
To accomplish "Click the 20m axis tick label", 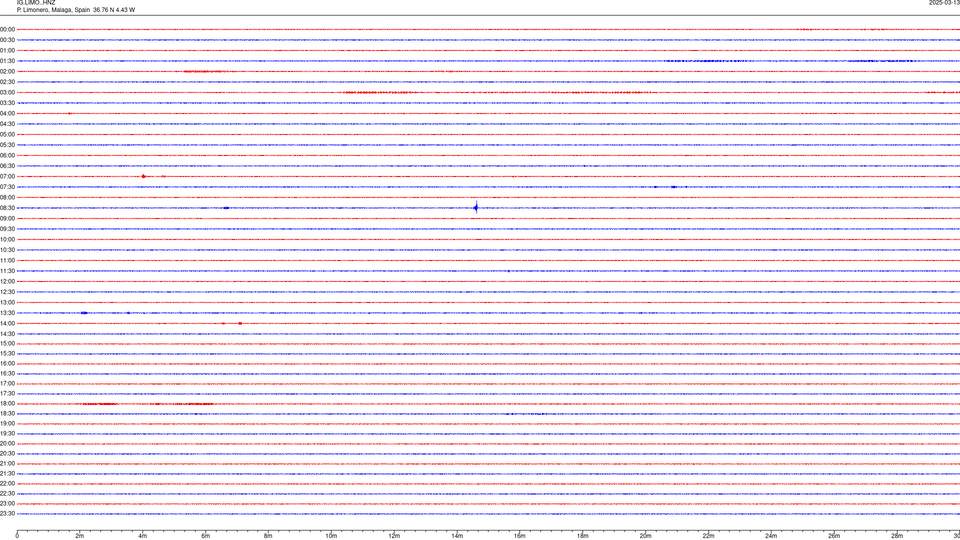I will pos(645,536).
